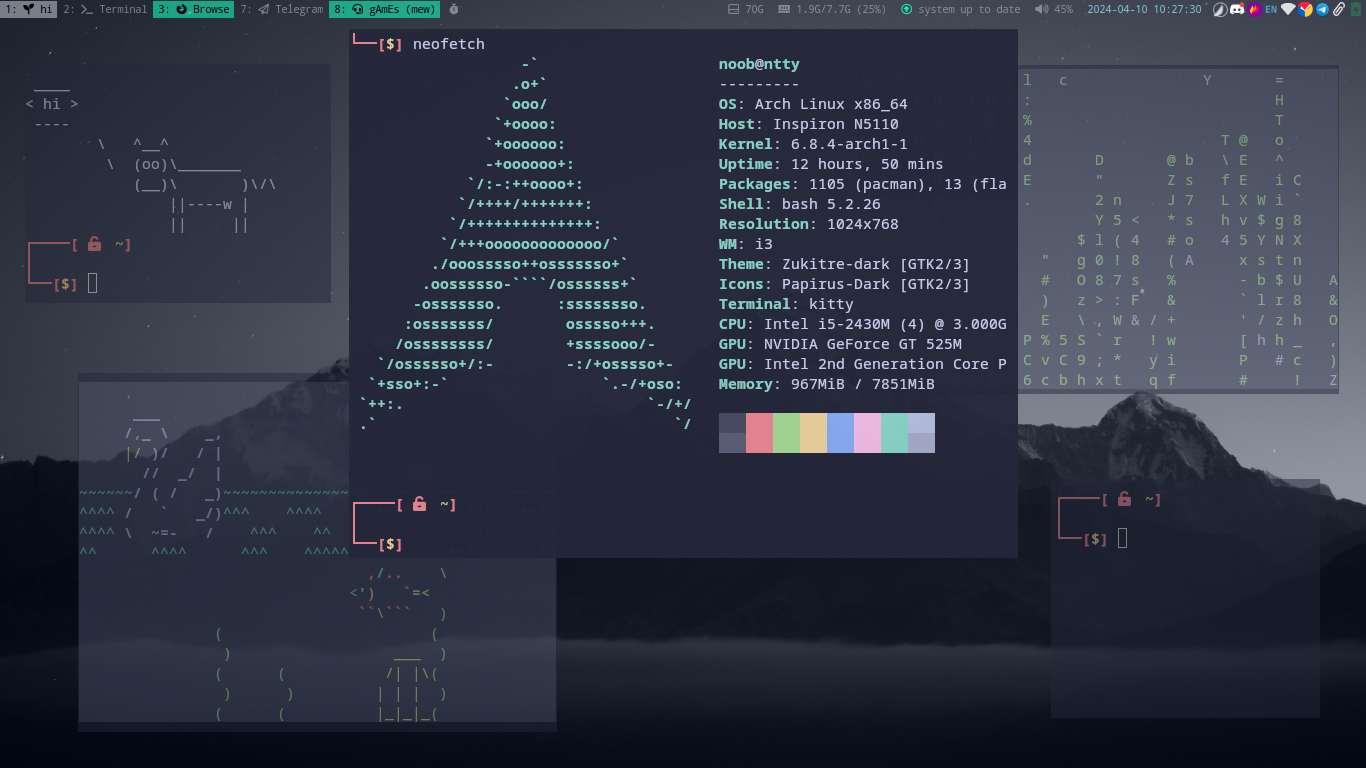Click the red padlock in neofetch terminal prompt
Screen dimensions: 1366x768
[420, 504]
